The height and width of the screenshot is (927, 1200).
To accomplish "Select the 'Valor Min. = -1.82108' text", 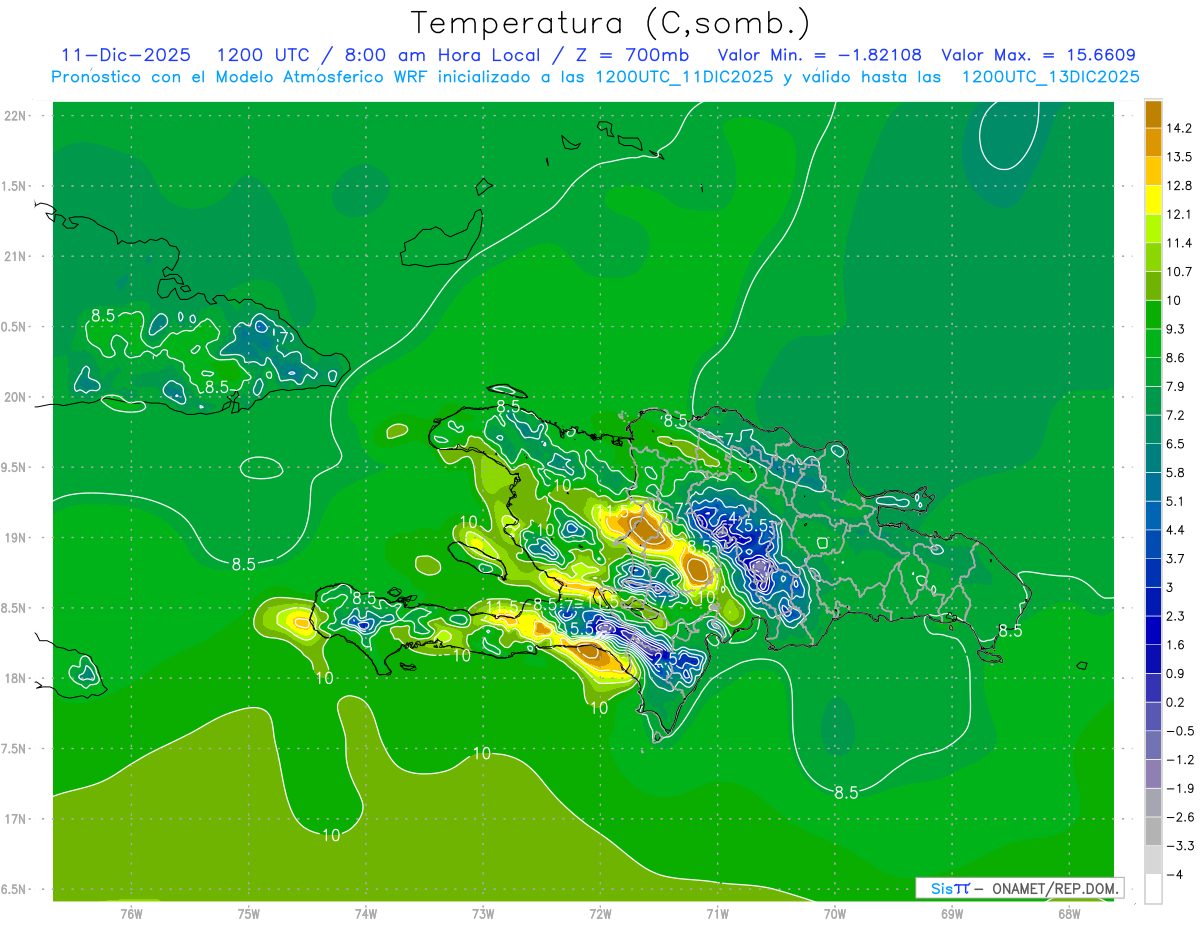I will click(x=821, y=55).
